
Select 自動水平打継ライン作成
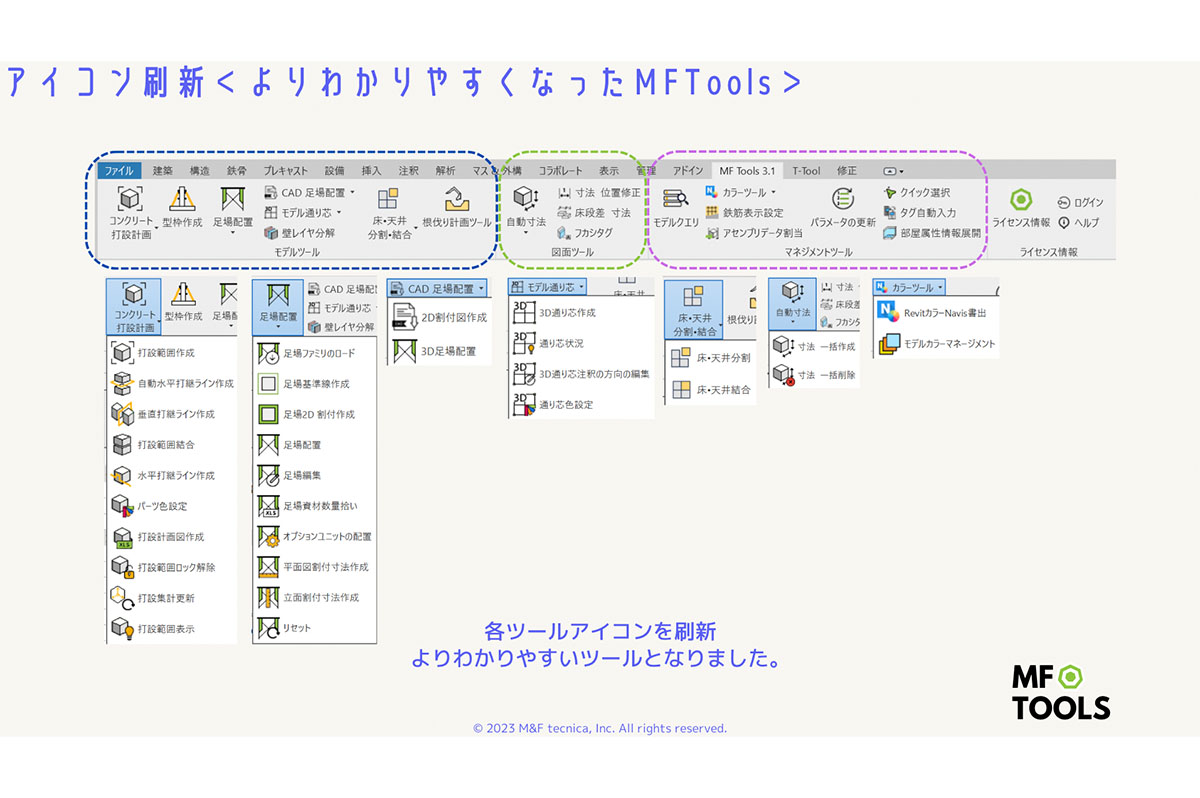170,383
